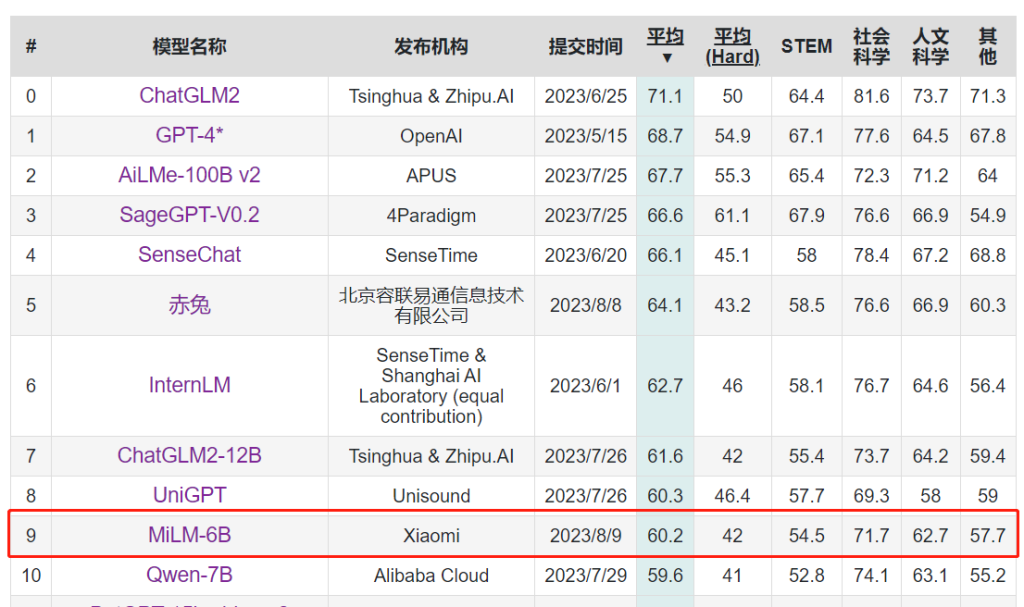Click the GPT-4* model link

tap(189, 136)
